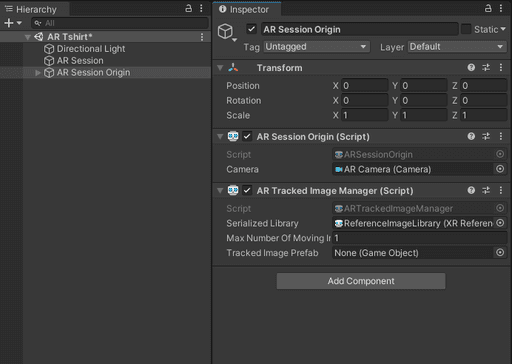Open Transform component help reference icon
Viewport: 512px width, 364px height.
[471, 68]
